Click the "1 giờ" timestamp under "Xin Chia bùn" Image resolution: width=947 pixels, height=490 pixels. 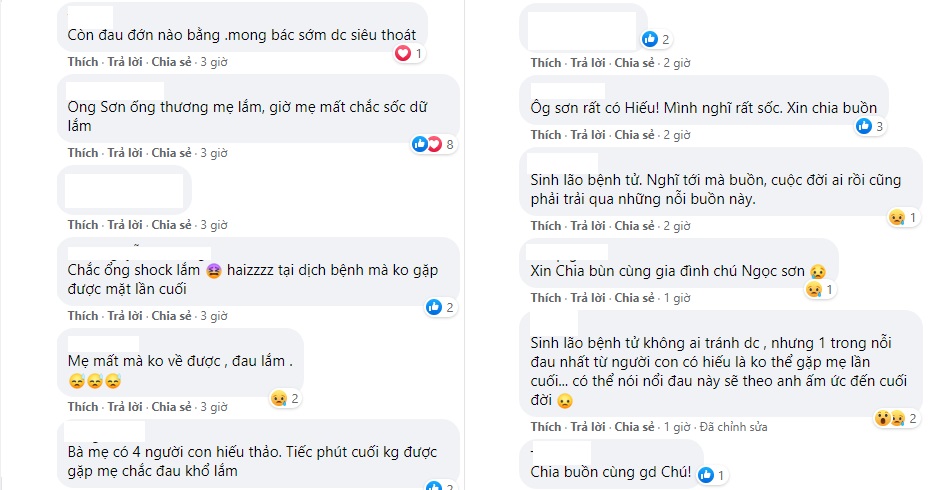[677, 298]
